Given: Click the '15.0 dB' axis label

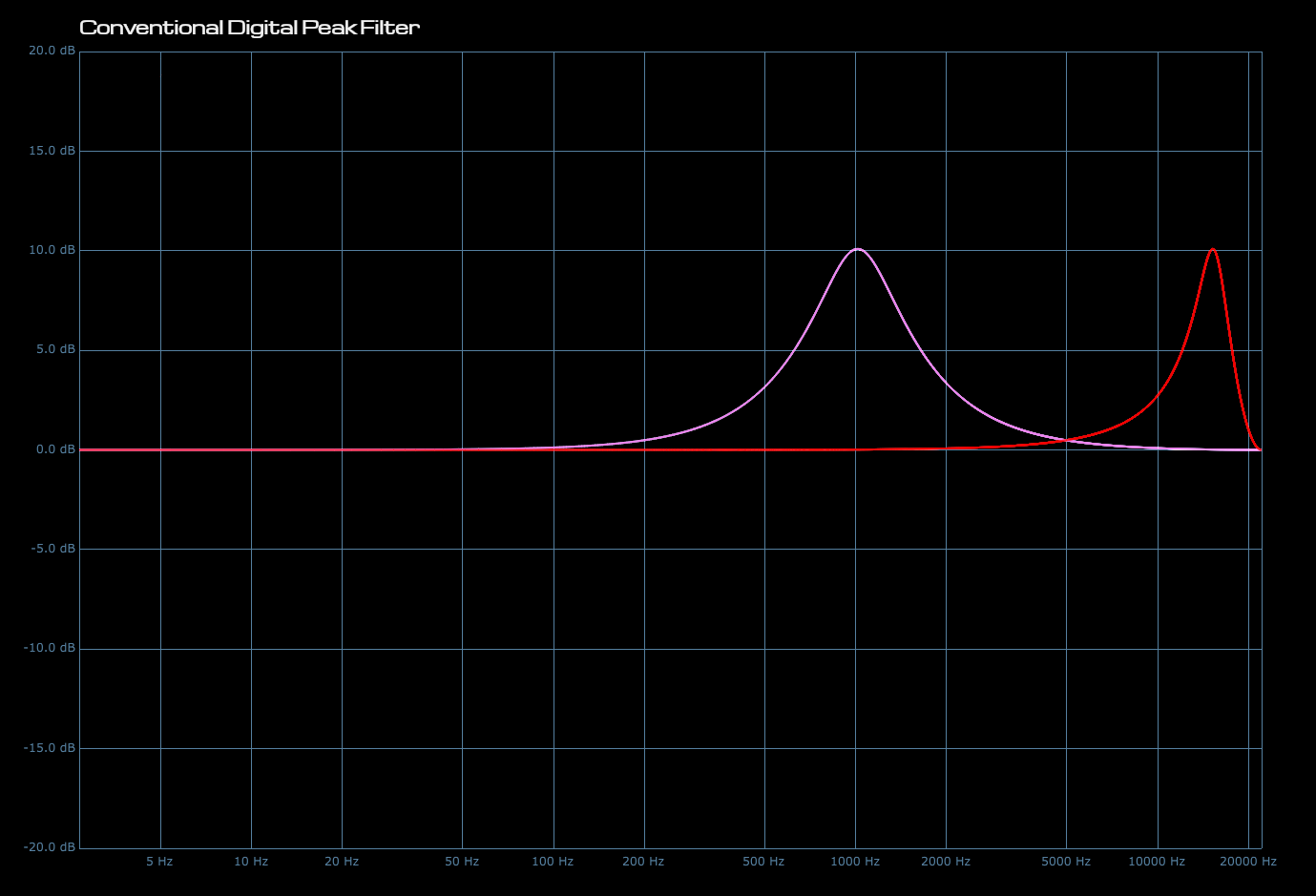Looking at the screenshot, I should [x=50, y=150].
